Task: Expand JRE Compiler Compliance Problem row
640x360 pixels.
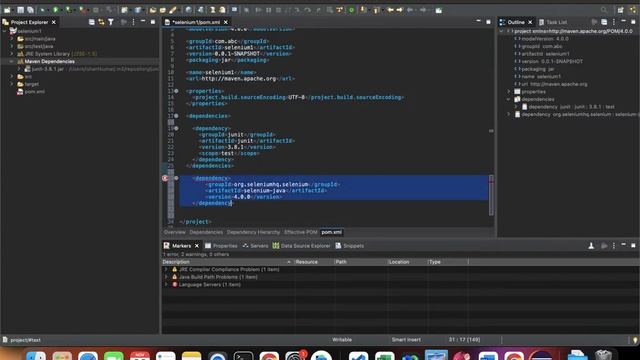Action: point(166,269)
